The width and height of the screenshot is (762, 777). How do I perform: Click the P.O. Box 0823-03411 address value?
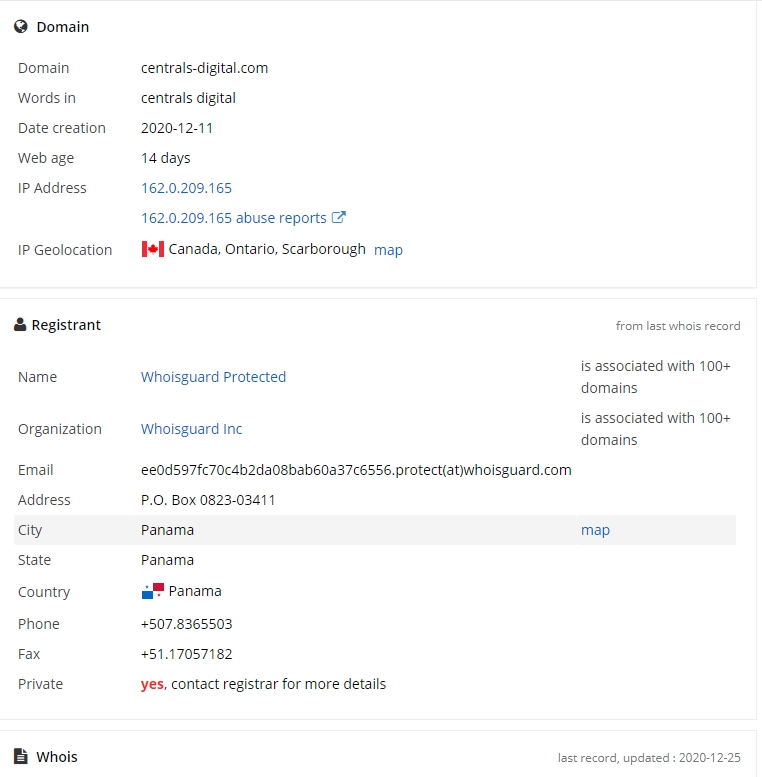(208, 500)
